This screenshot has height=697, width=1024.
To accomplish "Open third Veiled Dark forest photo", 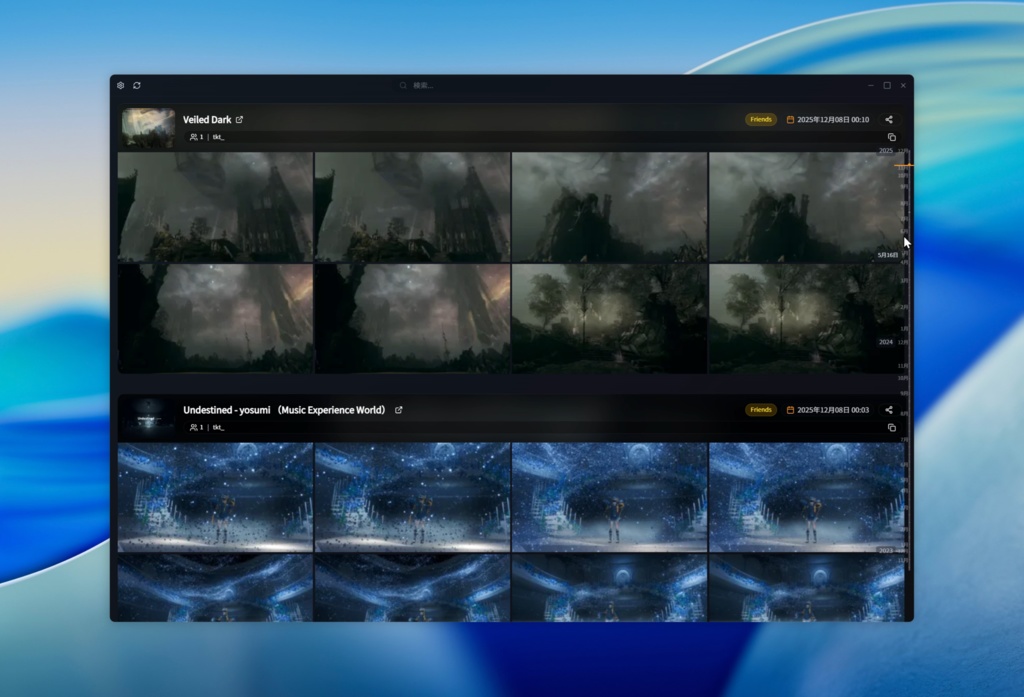I will pyautogui.click(x=609, y=319).
